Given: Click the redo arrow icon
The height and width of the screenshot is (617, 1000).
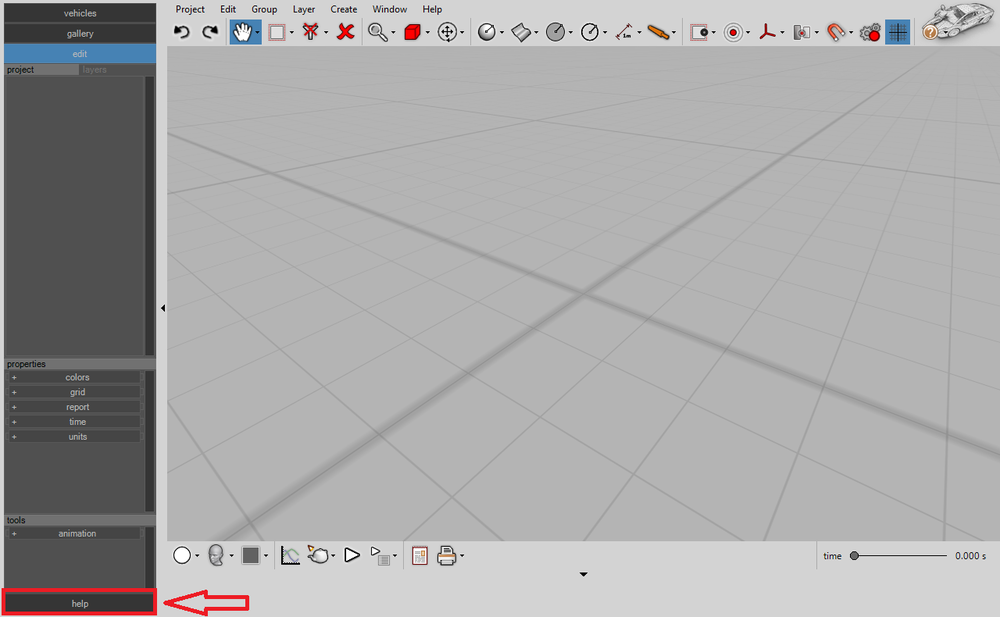Looking at the screenshot, I should (x=210, y=32).
